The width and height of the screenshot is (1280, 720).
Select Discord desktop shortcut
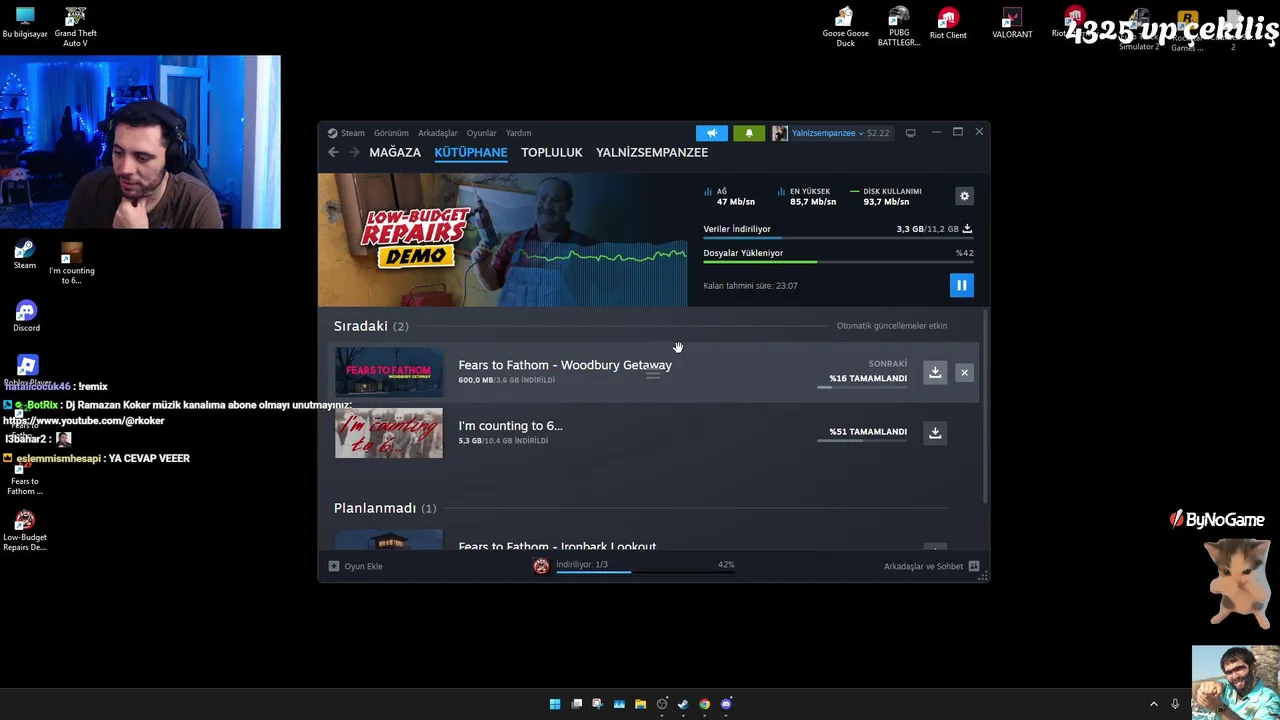[26, 316]
